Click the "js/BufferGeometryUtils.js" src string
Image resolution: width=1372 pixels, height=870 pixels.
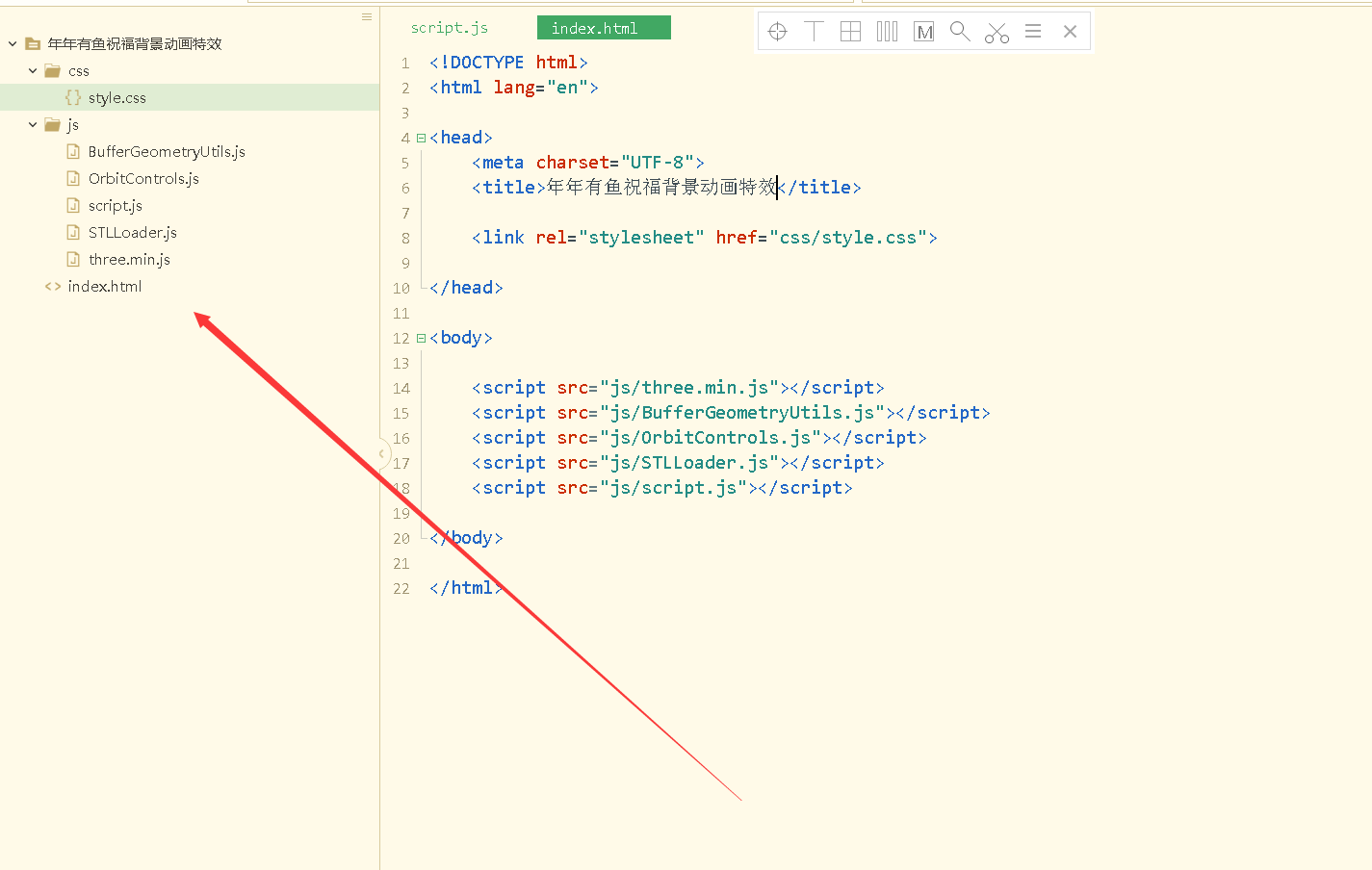742,413
